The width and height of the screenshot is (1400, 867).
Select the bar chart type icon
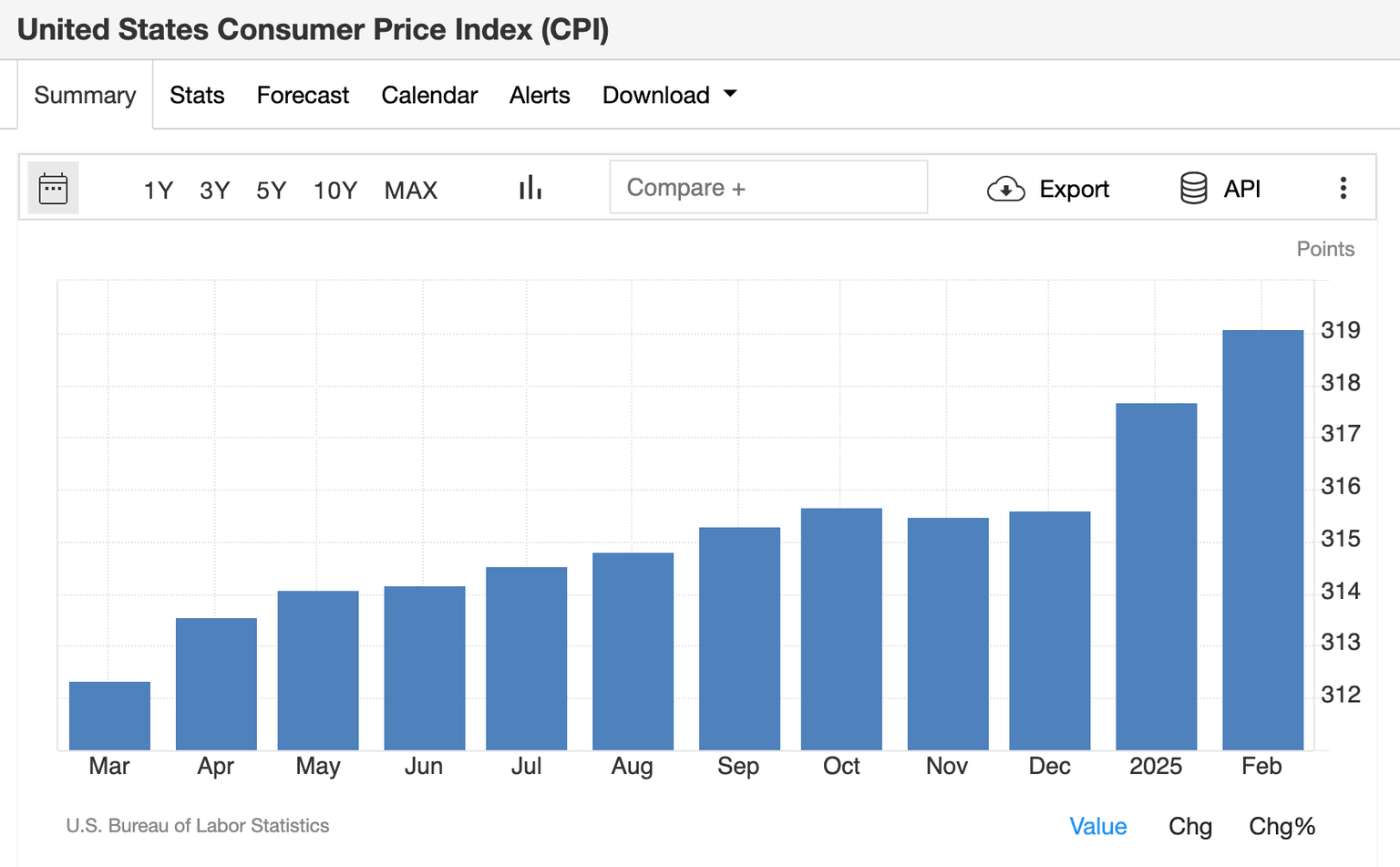pos(530,187)
